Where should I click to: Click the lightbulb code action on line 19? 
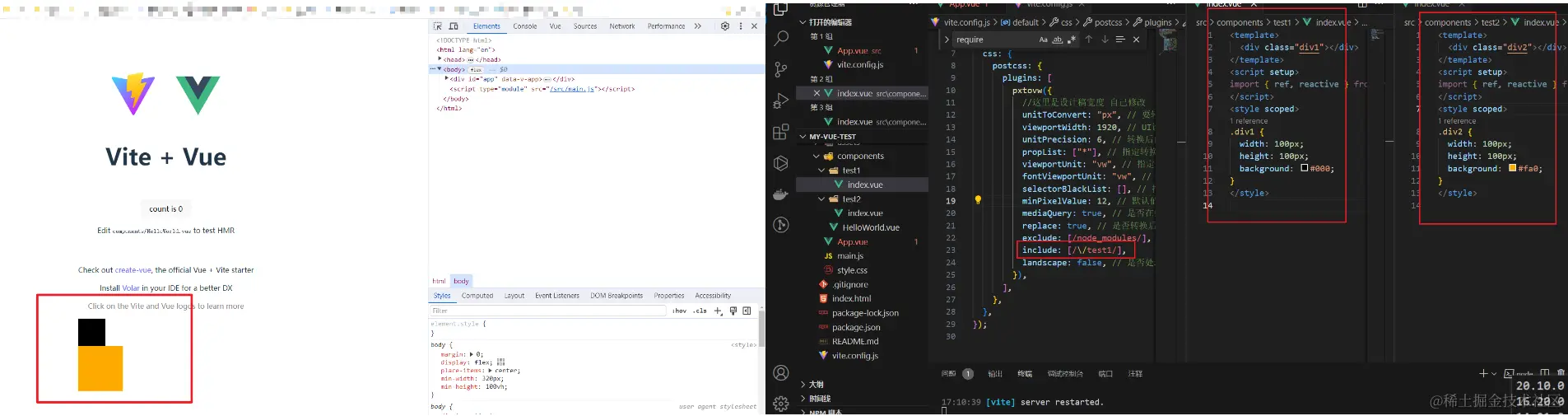(x=978, y=200)
